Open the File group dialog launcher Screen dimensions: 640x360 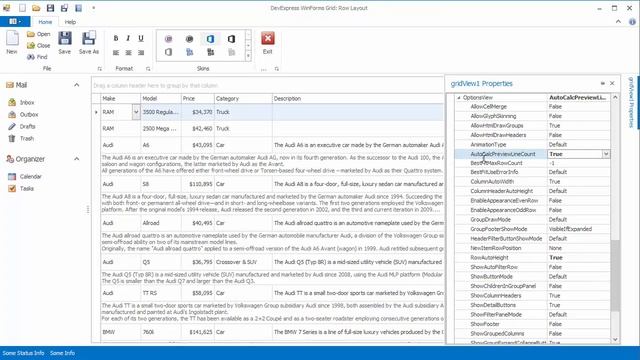[100, 69]
